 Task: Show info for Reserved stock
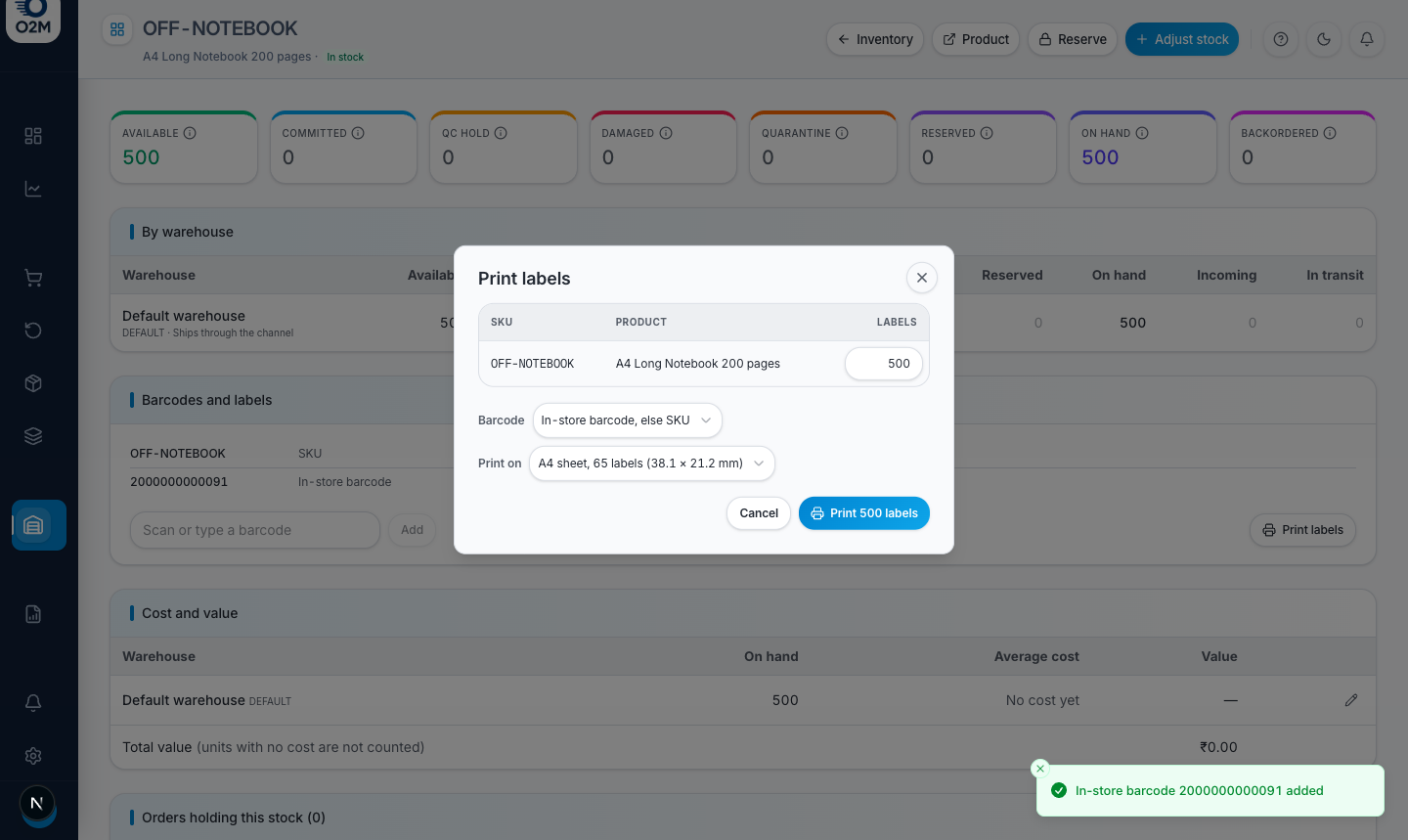(987, 133)
